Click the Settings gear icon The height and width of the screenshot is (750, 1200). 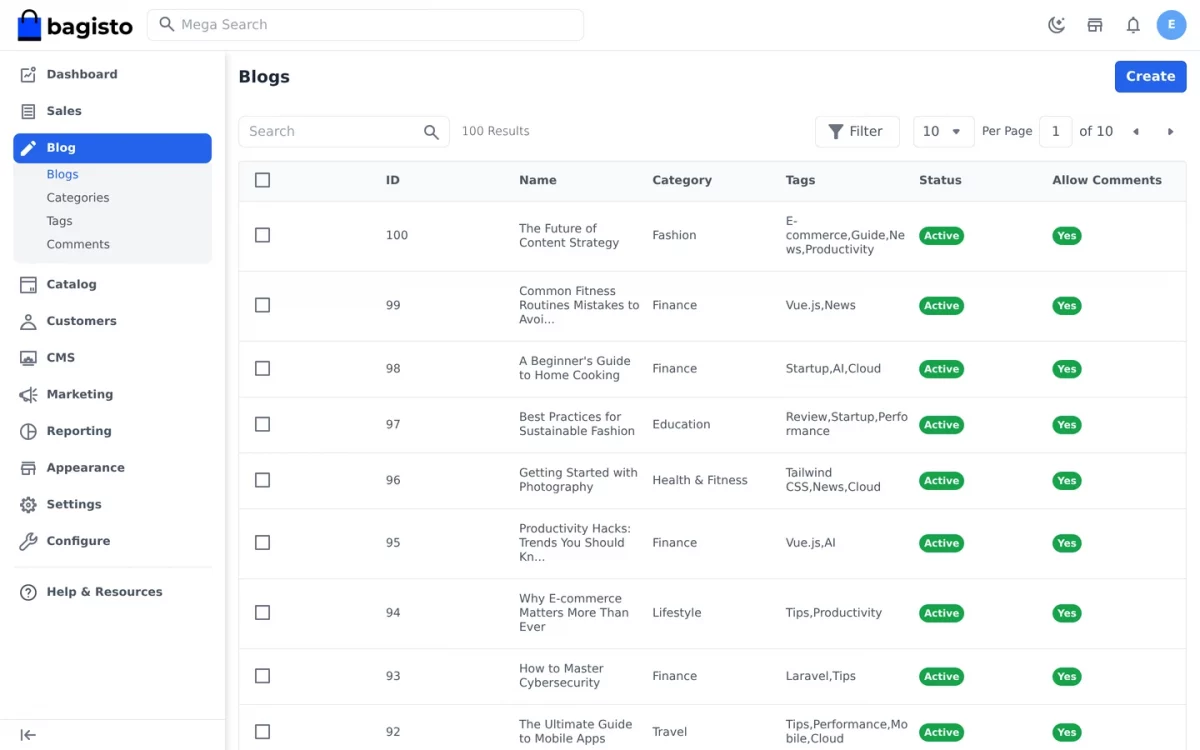point(28,504)
